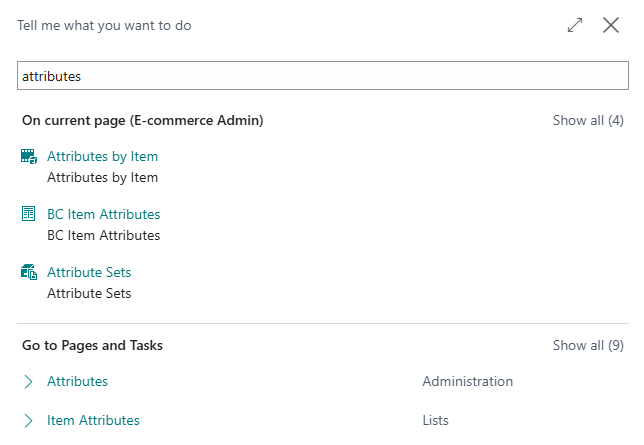Focus the search field containing "attributes"
This screenshot has width=644, height=445.
[323, 76]
